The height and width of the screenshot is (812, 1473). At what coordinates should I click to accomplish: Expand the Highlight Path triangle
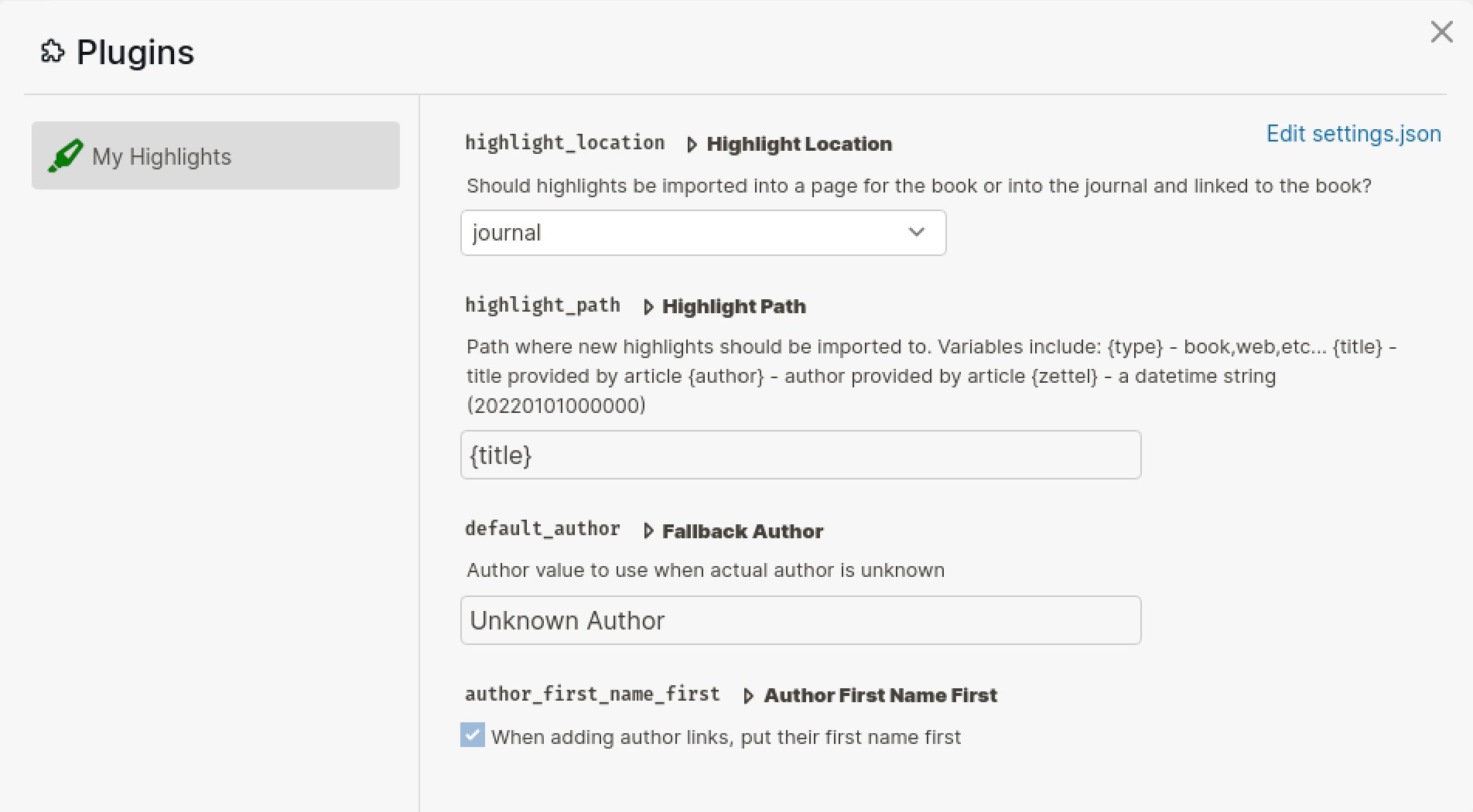(648, 307)
